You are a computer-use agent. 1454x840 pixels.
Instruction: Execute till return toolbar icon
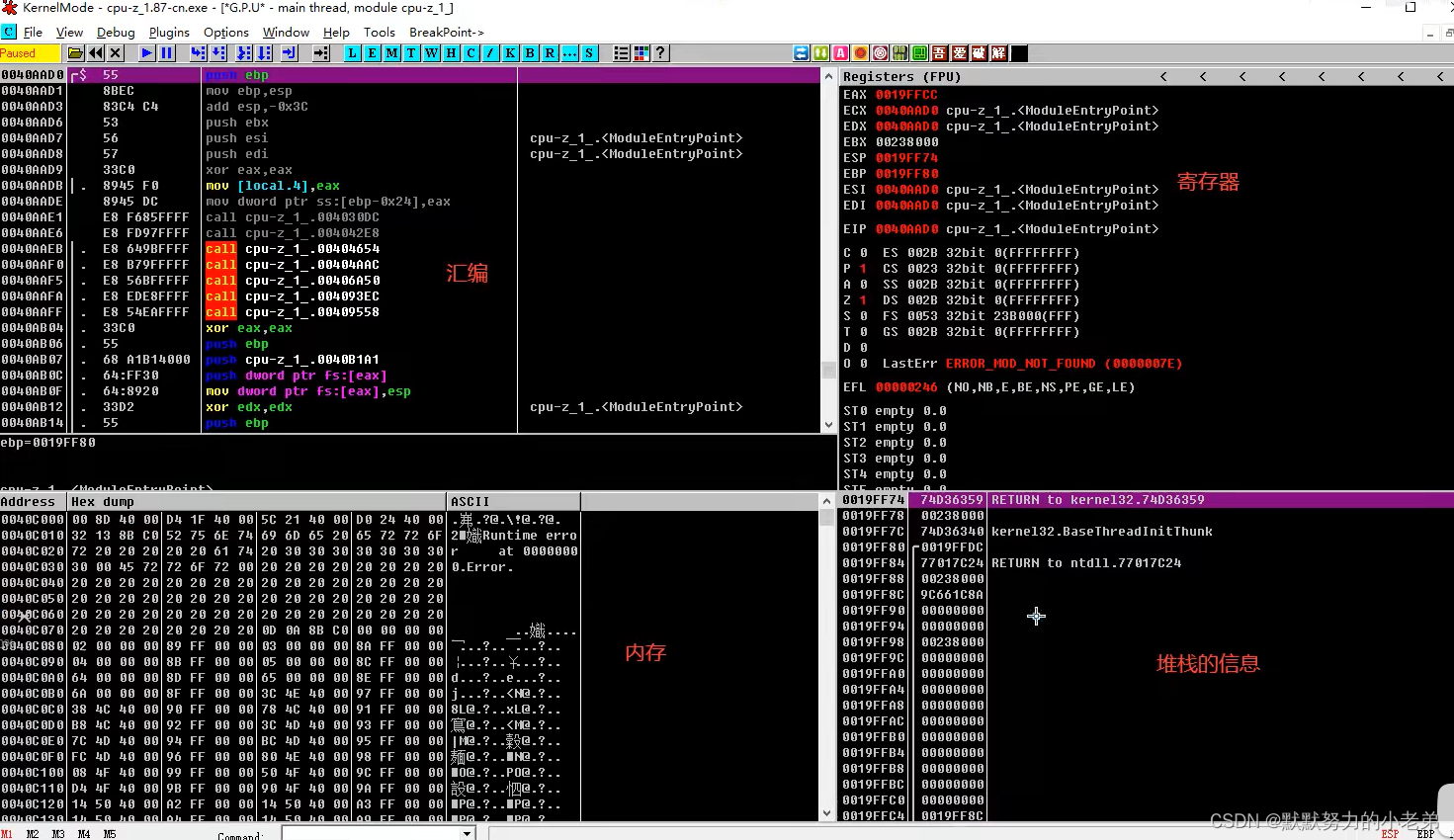click(x=290, y=53)
